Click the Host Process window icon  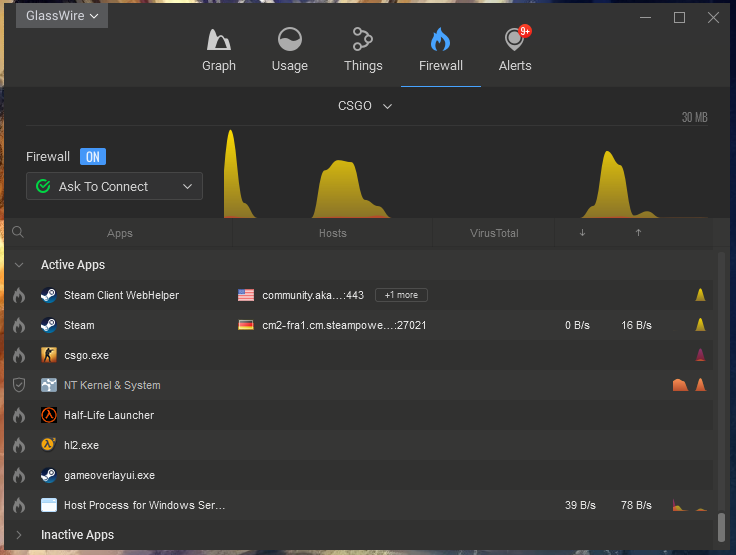tap(49, 505)
